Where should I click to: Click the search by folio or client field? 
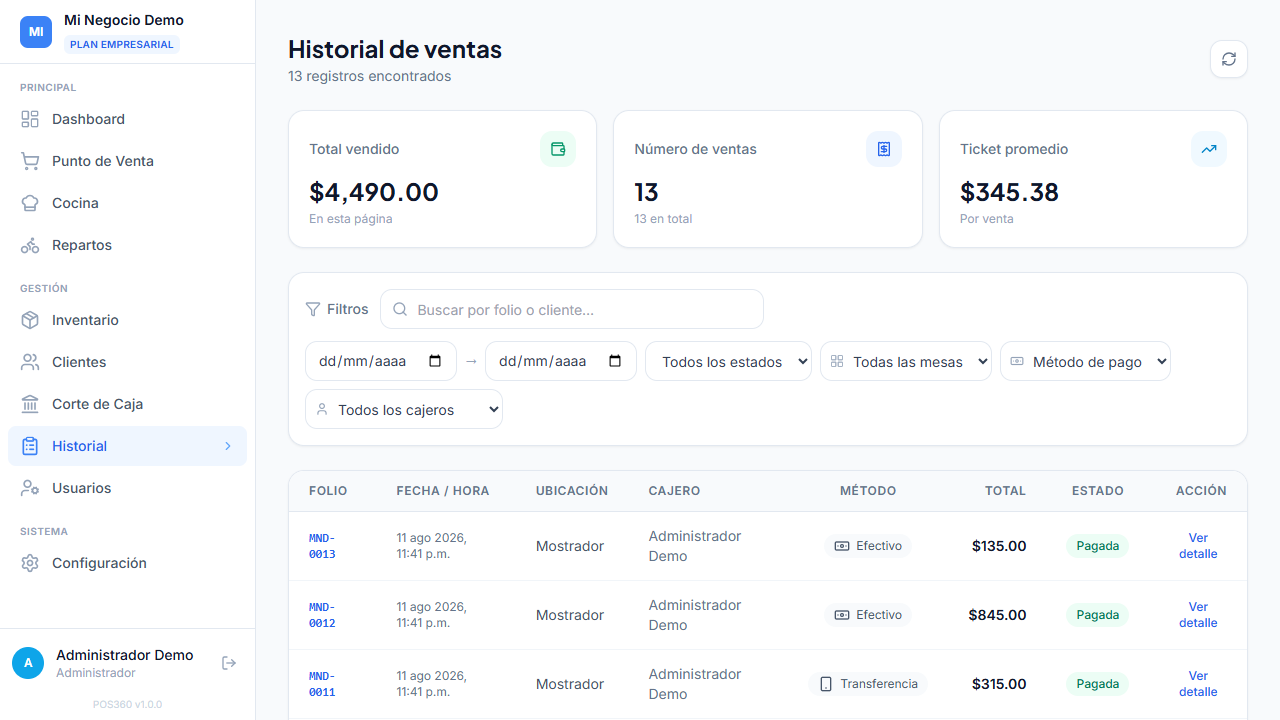point(572,310)
